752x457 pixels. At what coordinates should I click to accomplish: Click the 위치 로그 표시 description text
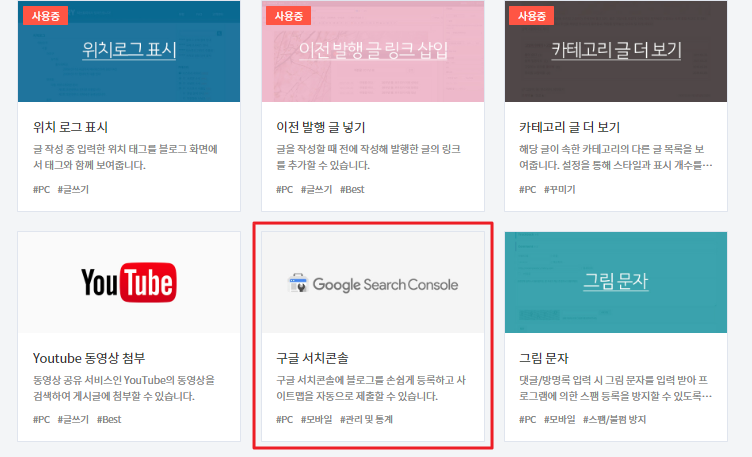[125, 157]
